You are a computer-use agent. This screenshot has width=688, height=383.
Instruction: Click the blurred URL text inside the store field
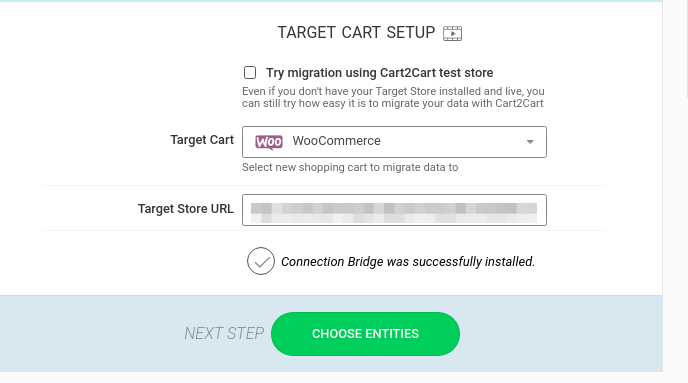(394, 213)
